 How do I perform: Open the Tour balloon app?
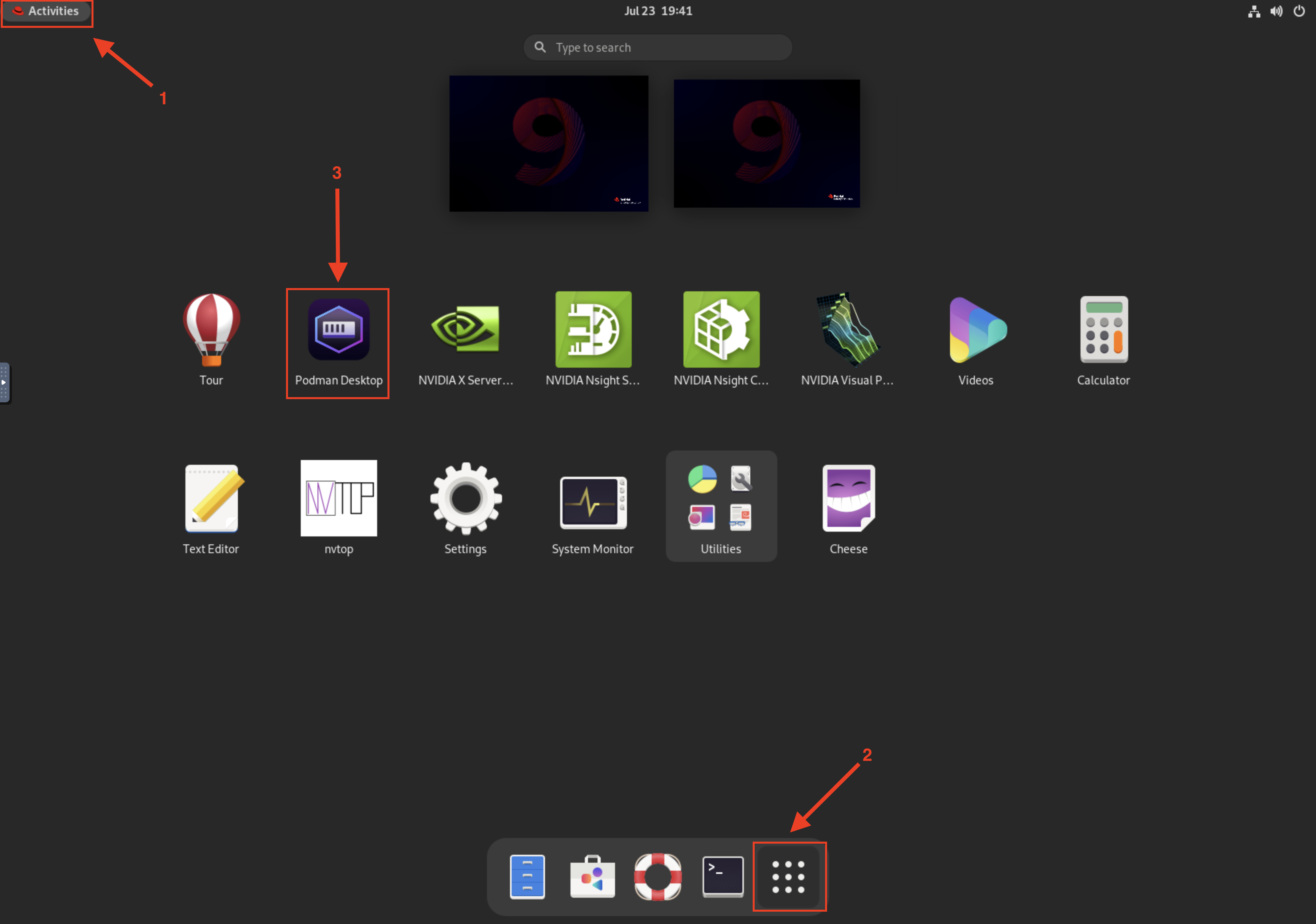(211, 339)
